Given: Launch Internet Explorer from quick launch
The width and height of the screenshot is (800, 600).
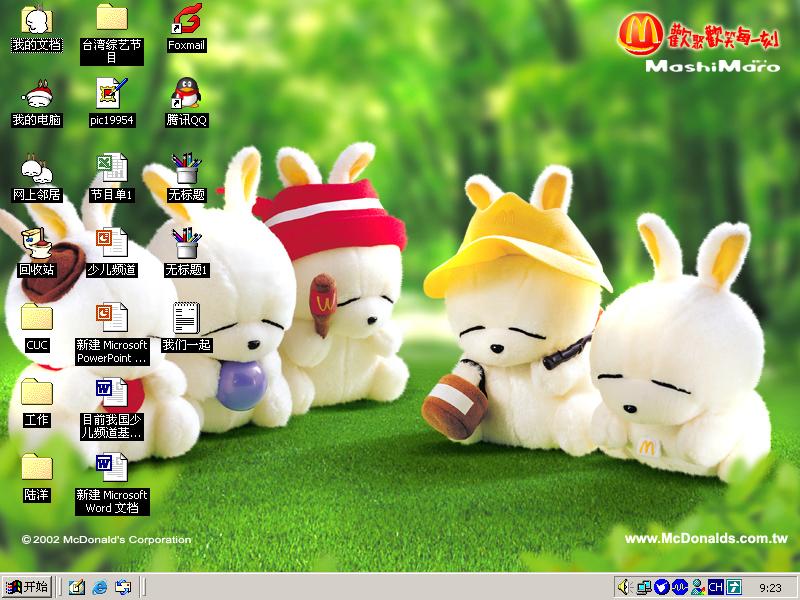Looking at the screenshot, I should tap(99, 587).
